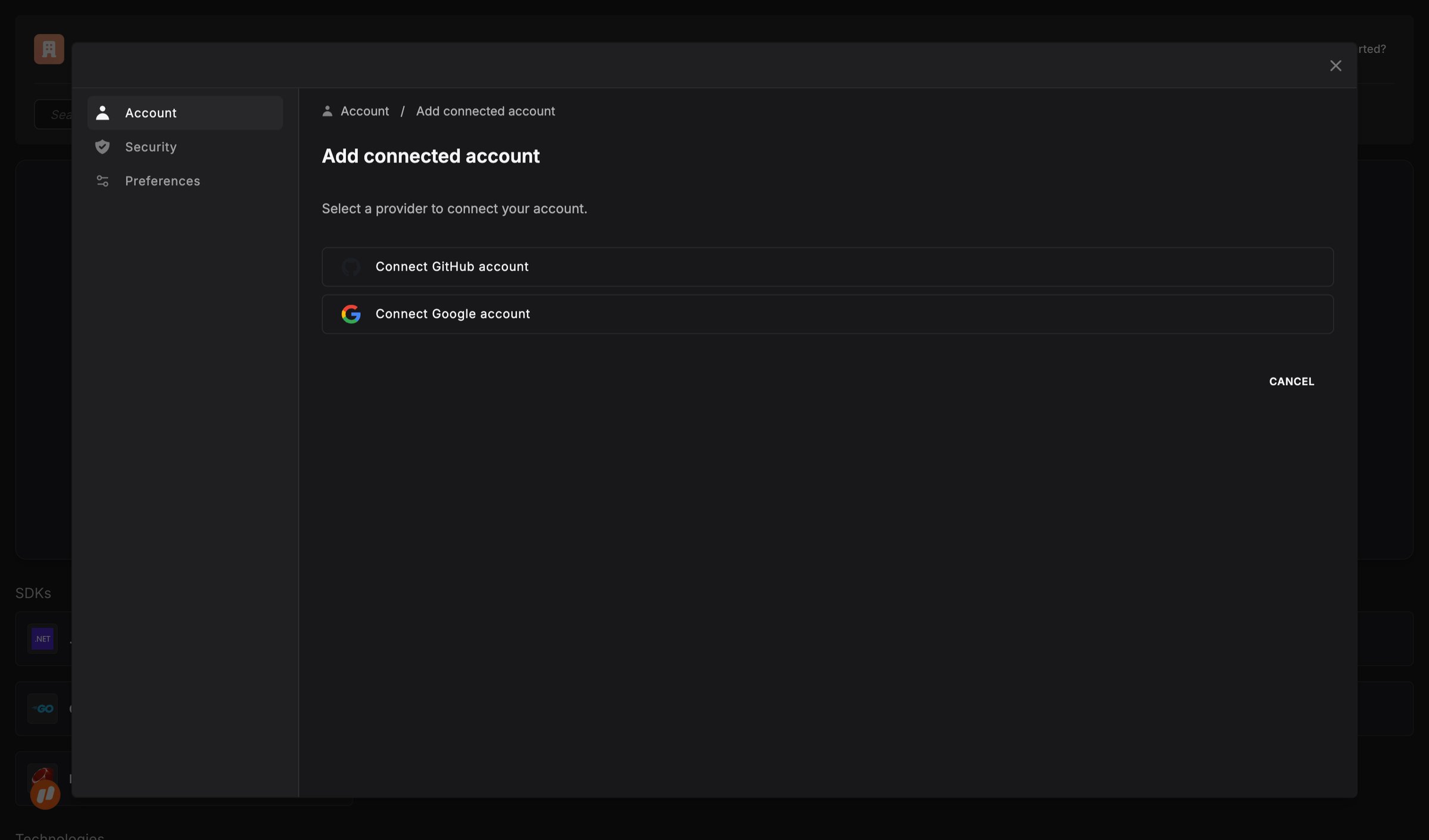1429x840 pixels.
Task: Click the orange circular badge at bottom left
Action: point(45,794)
